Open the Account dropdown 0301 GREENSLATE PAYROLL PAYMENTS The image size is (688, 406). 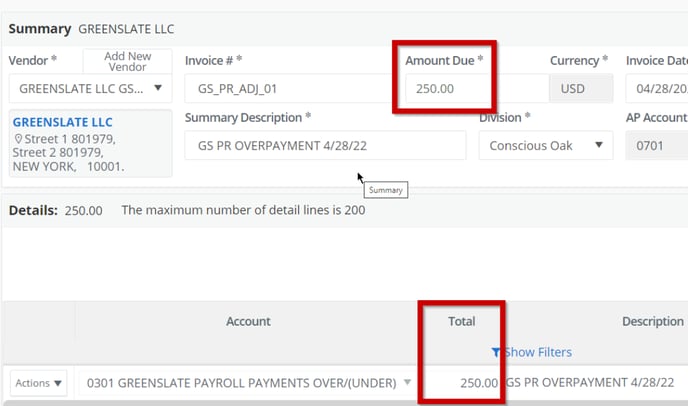click(246, 383)
